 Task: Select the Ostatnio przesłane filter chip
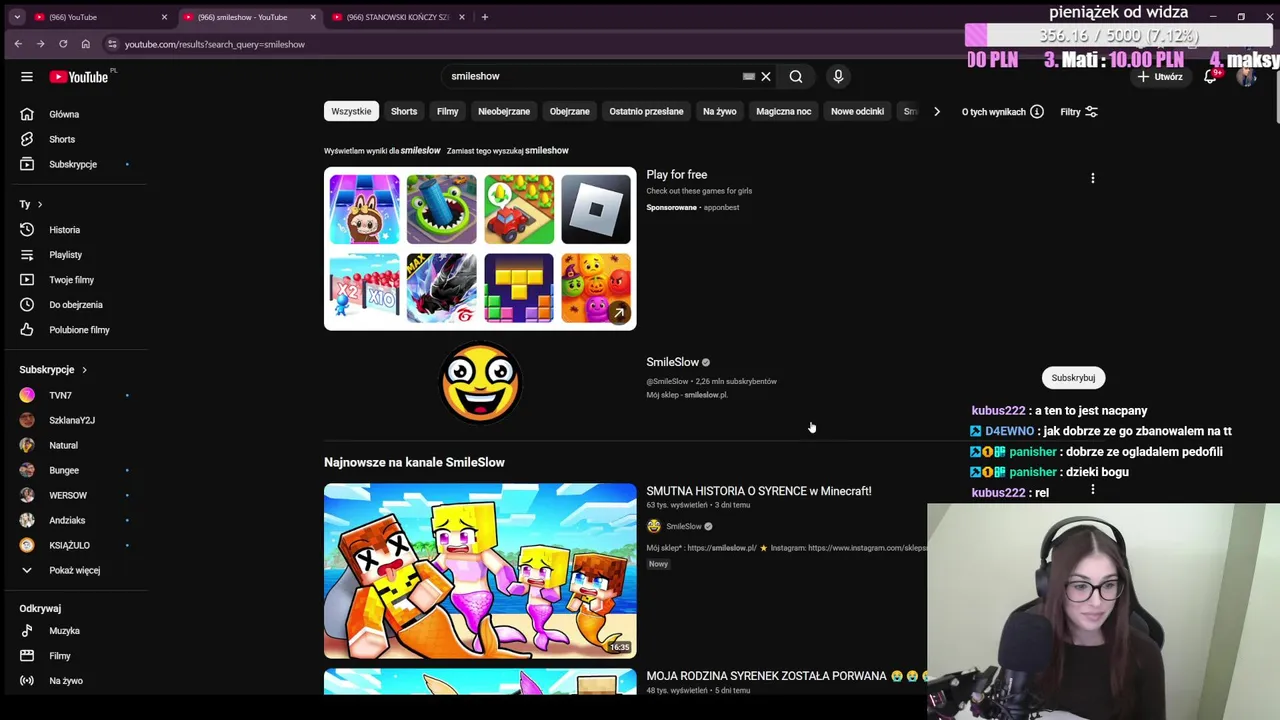click(646, 111)
